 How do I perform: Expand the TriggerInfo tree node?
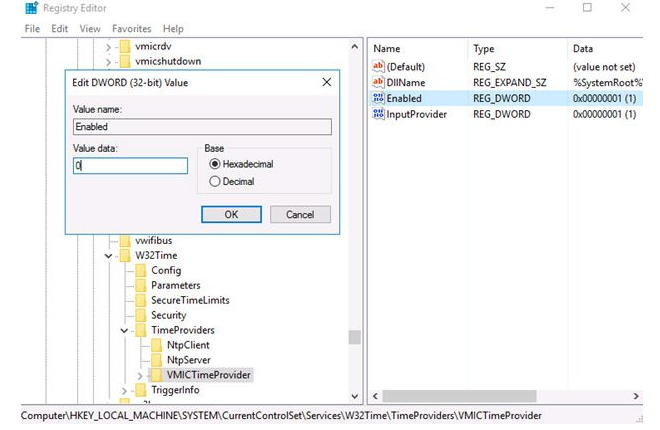click(124, 391)
